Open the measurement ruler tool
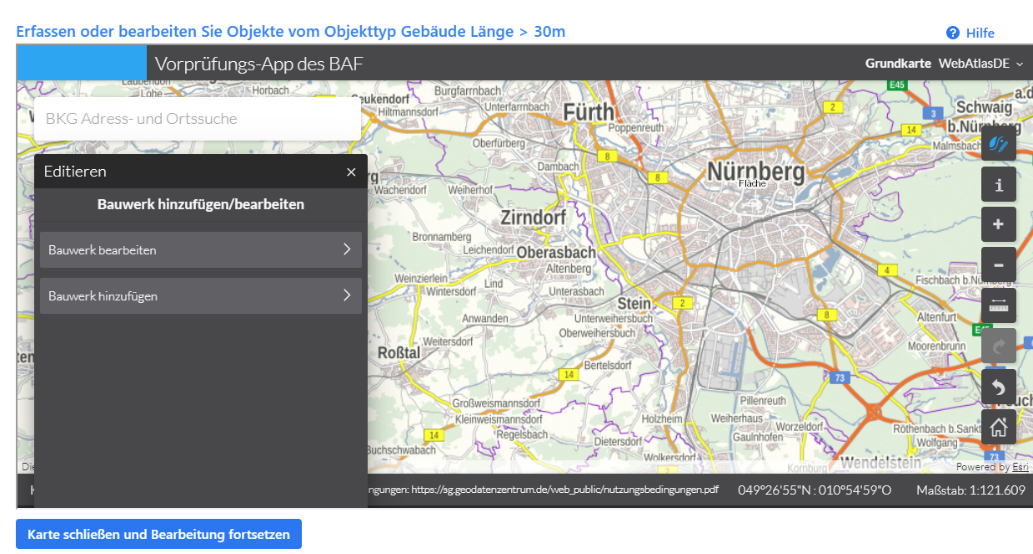1033x554 pixels. 998,305
